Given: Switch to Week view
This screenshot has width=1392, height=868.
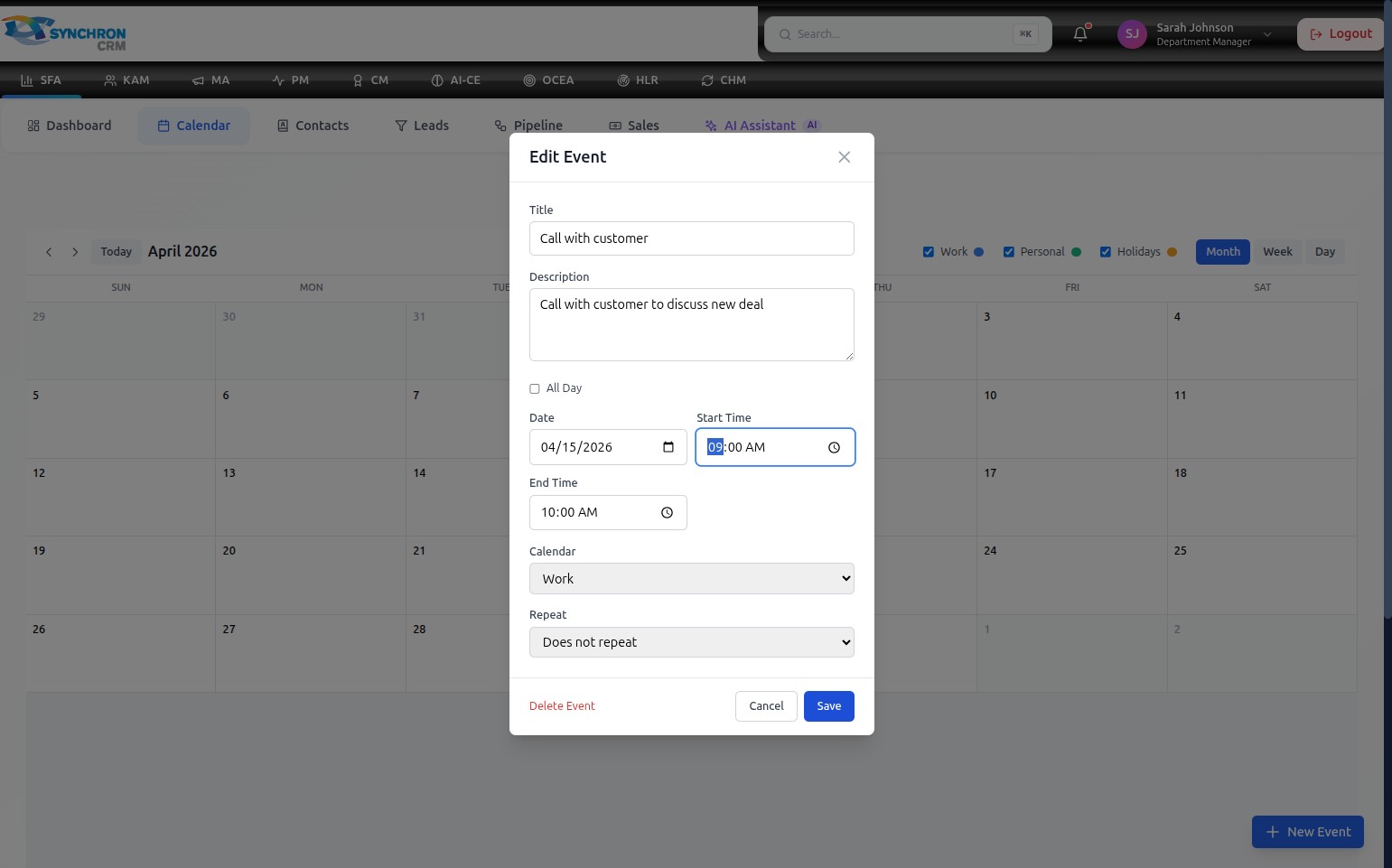Looking at the screenshot, I should pos(1277,252).
